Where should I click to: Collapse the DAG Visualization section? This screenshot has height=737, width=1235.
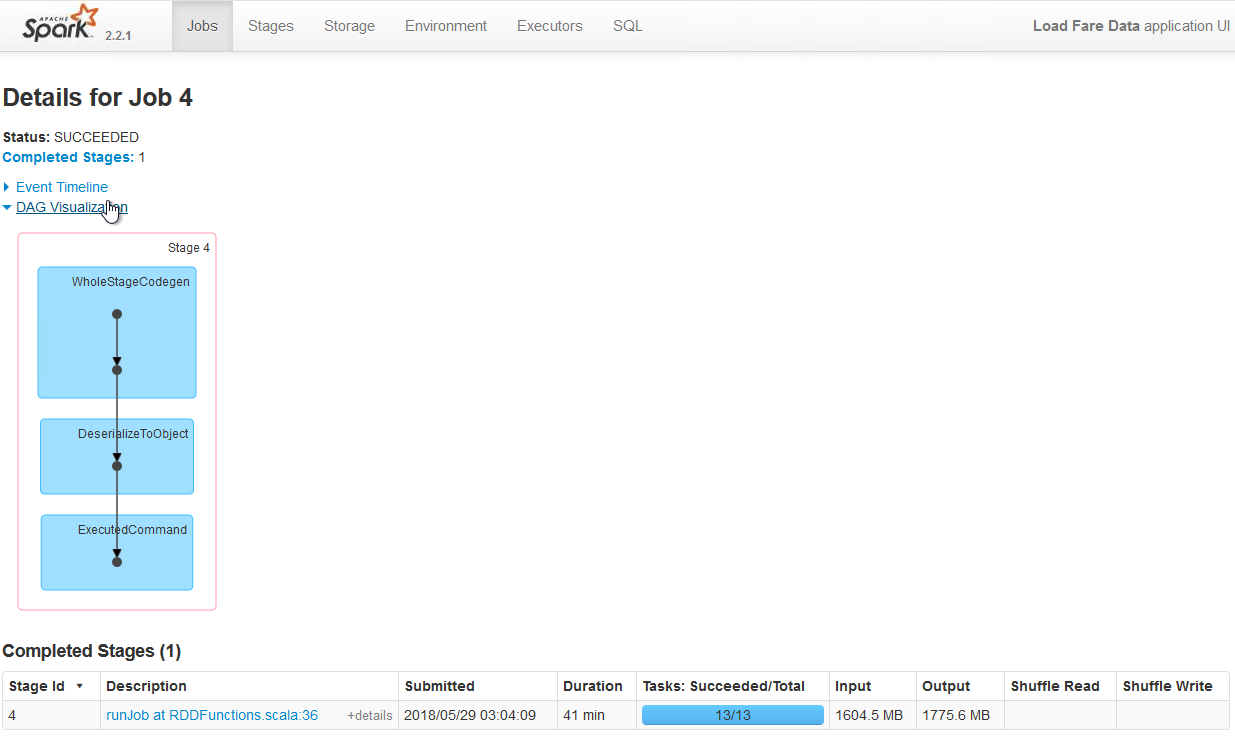coord(71,208)
